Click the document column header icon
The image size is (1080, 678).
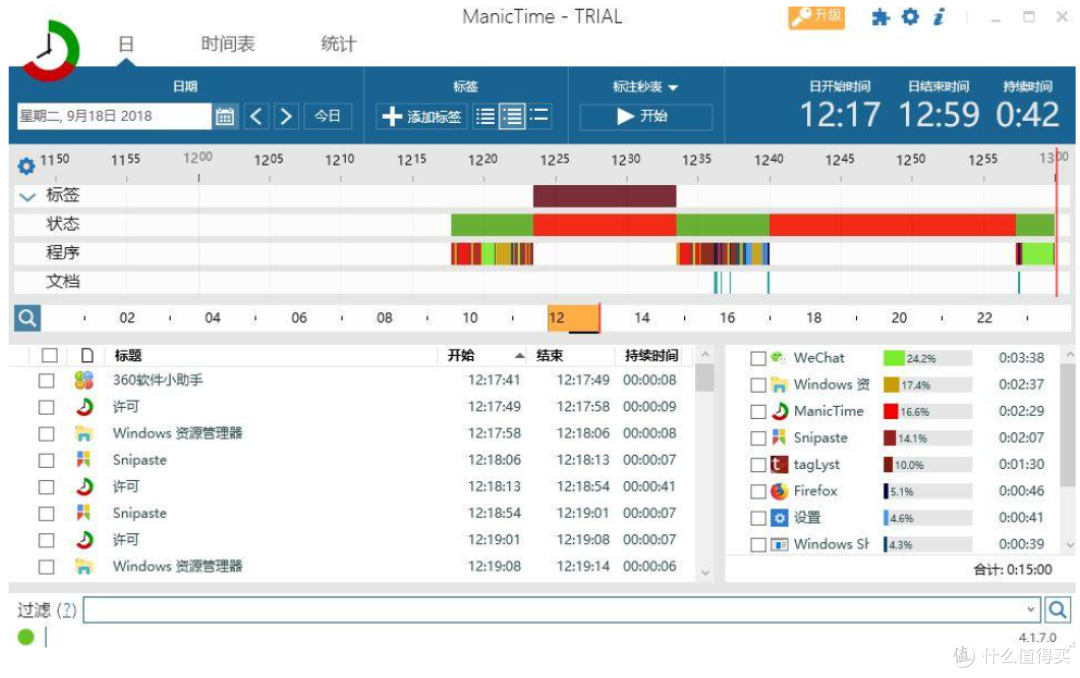tap(87, 356)
